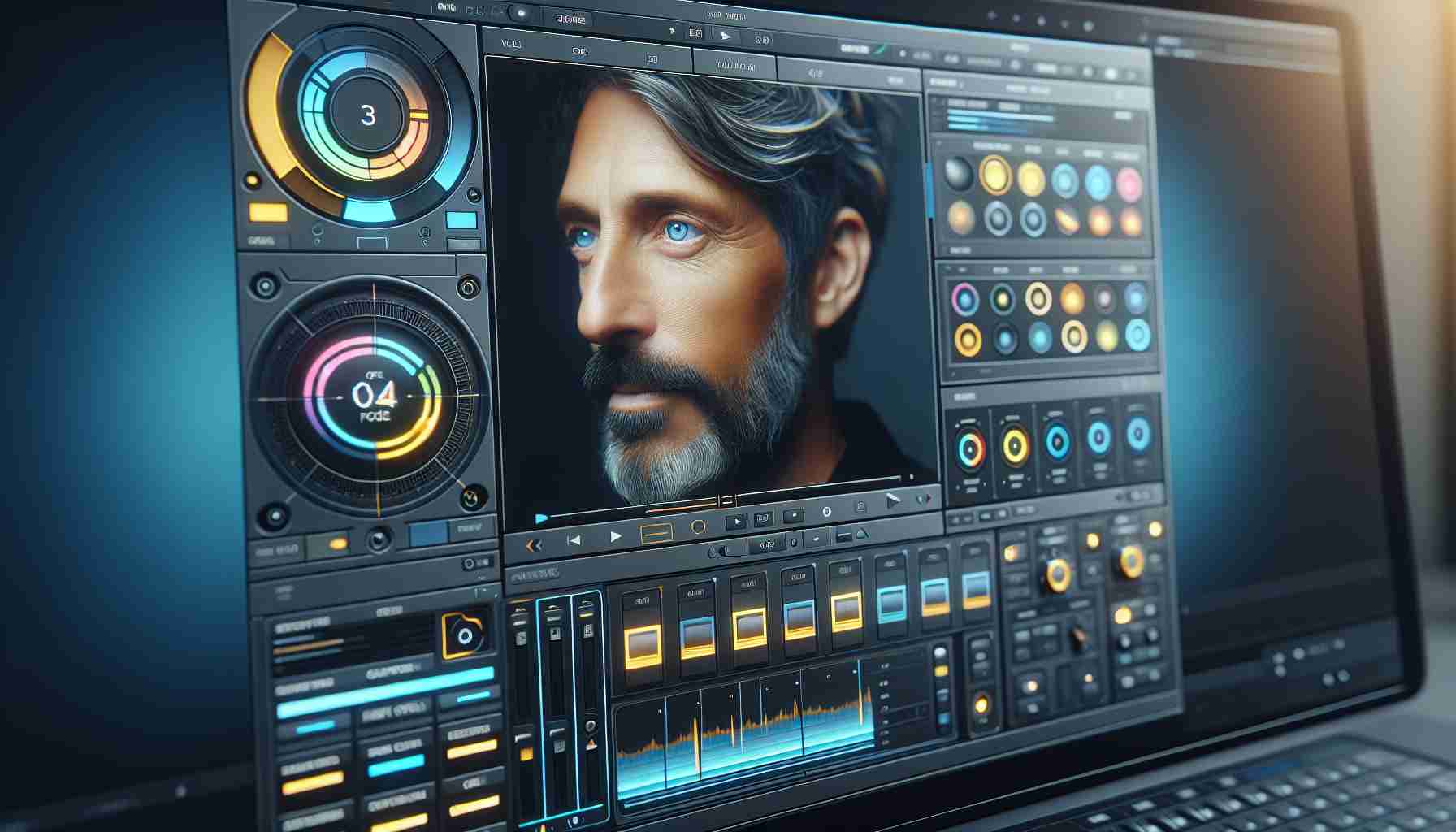
Task: Click the dark pointer knob below the yellow knobs
Action: (1079, 637)
